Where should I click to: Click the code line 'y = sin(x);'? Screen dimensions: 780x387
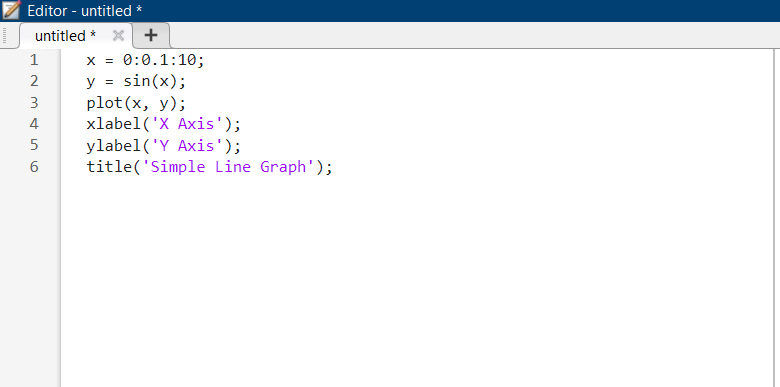coord(136,82)
